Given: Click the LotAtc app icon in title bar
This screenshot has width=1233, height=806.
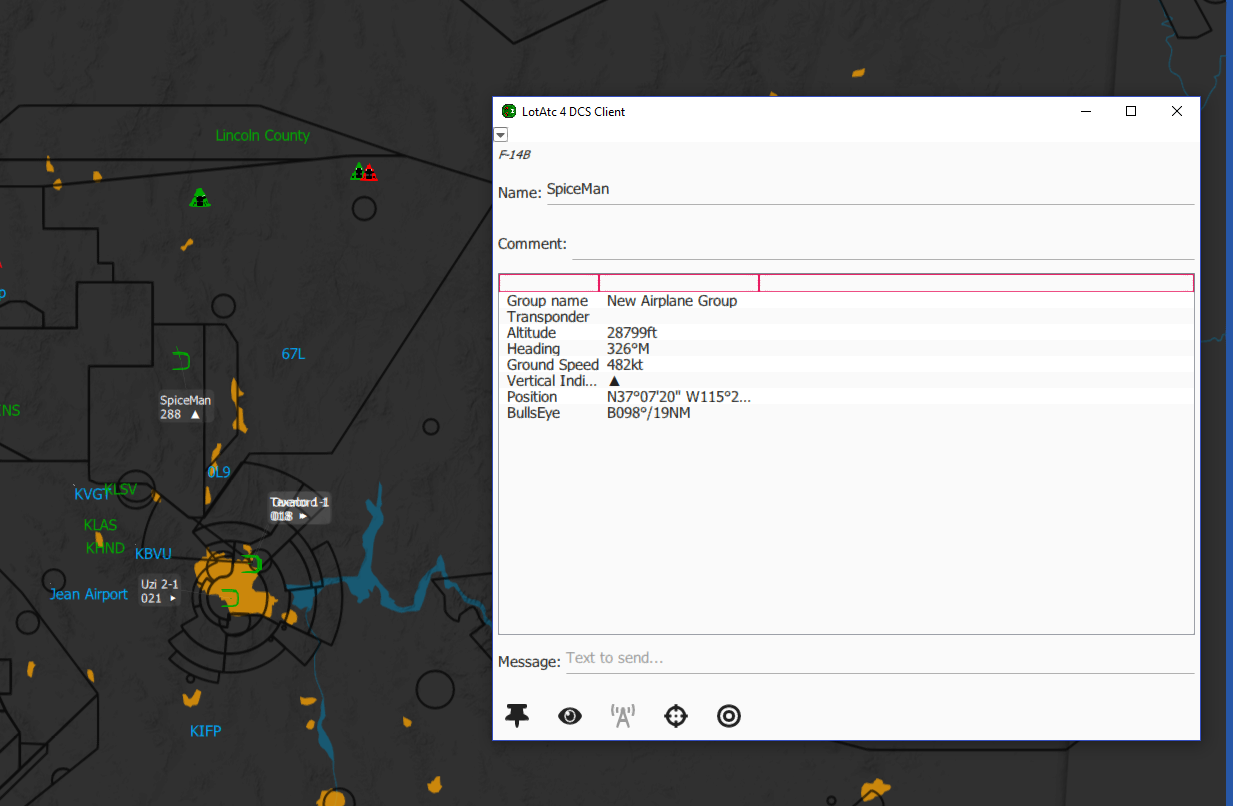Looking at the screenshot, I should coord(509,111).
